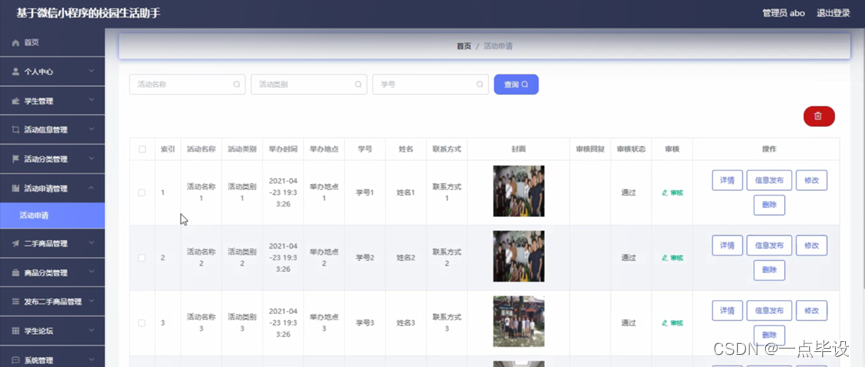Focus the 活动名称 search input
The width and height of the screenshot is (865, 367).
click(x=187, y=84)
